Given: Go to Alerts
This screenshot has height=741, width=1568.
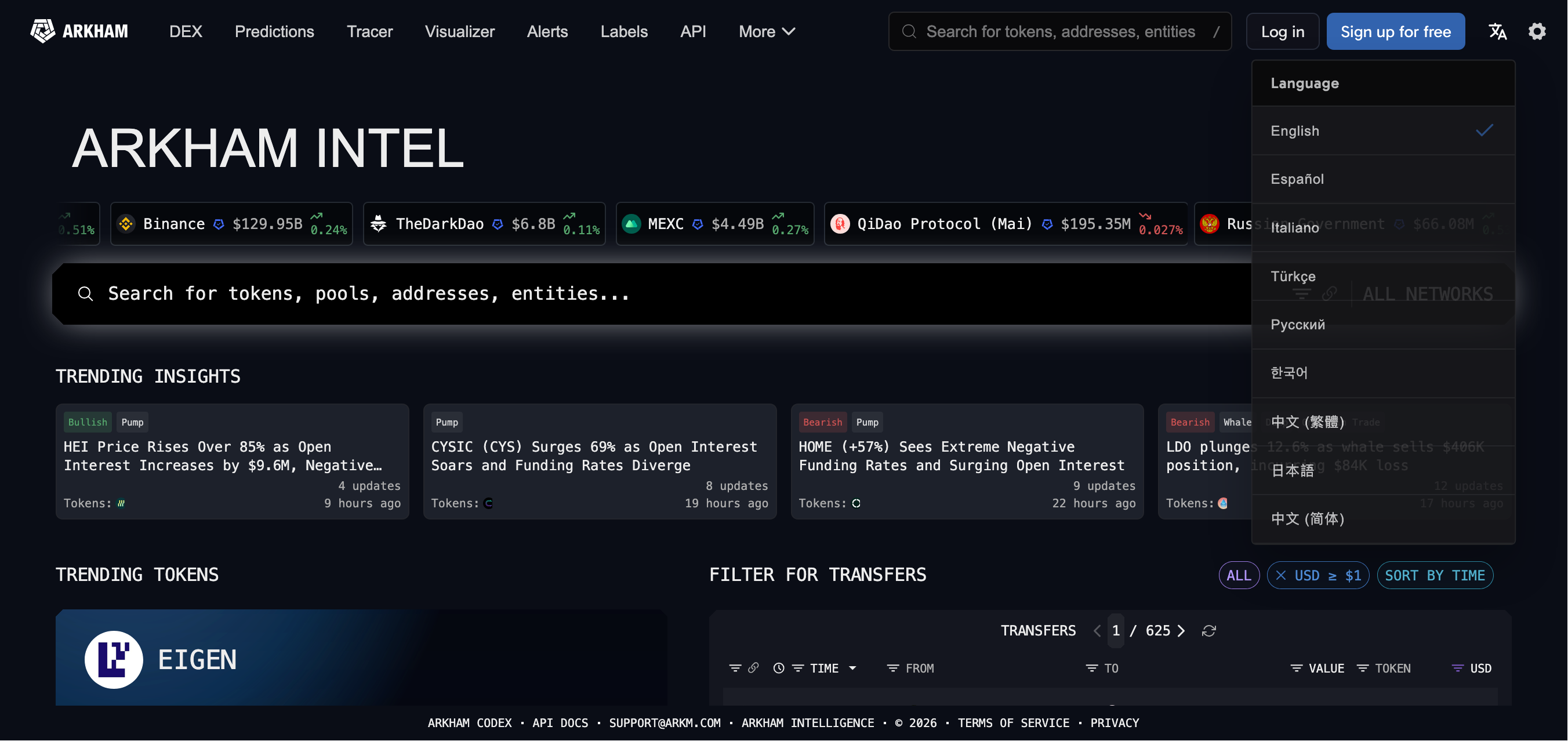Looking at the screenshot, I should point(547,31).
